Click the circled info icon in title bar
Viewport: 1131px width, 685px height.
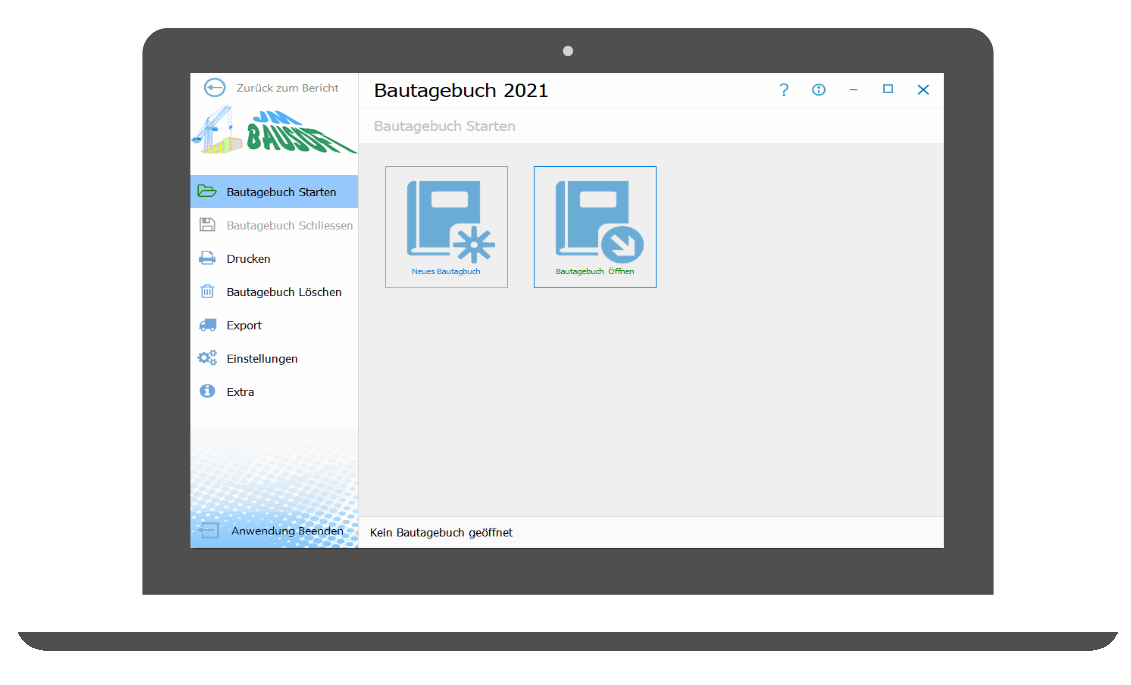[x=819, y=90]
